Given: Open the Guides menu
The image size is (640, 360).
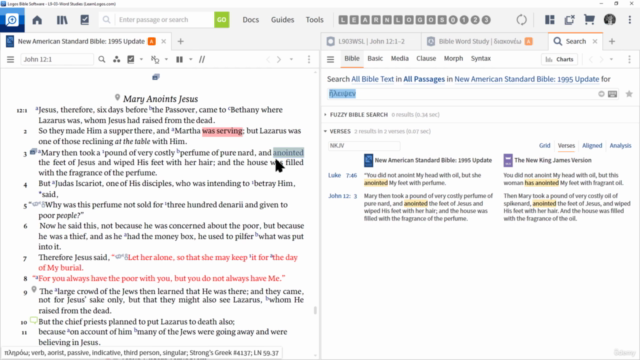Looking at the screenshot, I should tap(282, 20).
